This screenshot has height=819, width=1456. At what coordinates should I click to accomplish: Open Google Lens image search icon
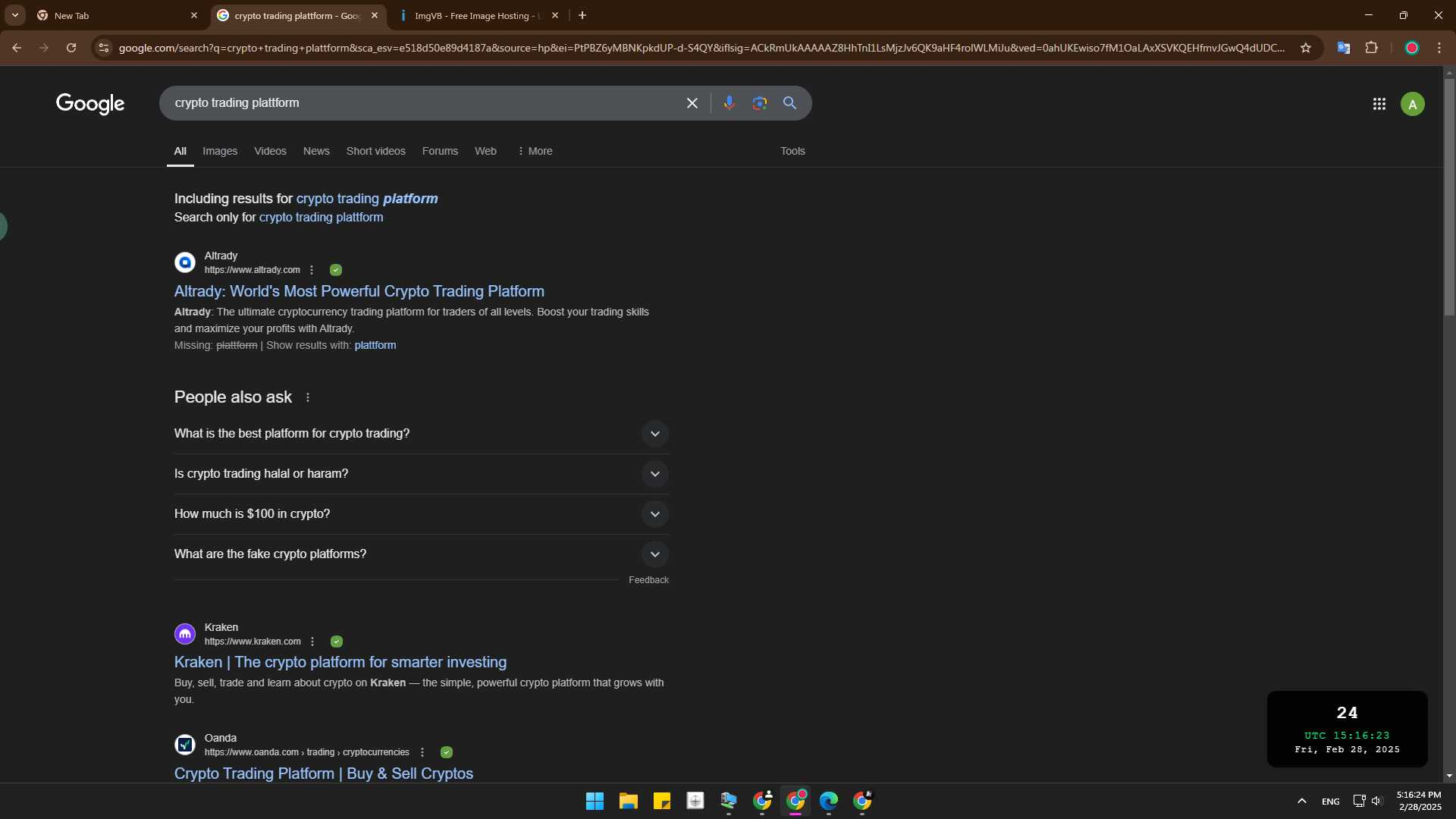[x=759, y=103]
